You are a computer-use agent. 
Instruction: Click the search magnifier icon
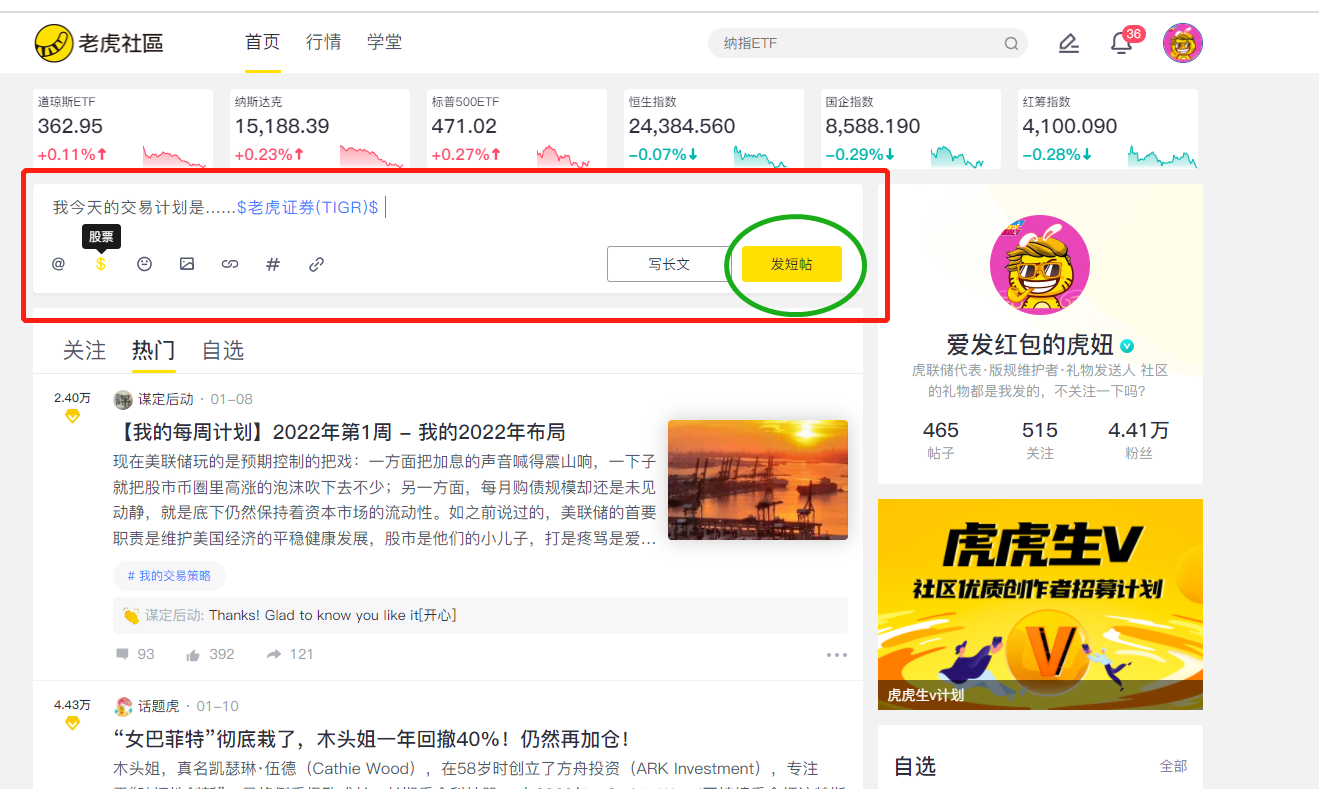pos(1011,44)
